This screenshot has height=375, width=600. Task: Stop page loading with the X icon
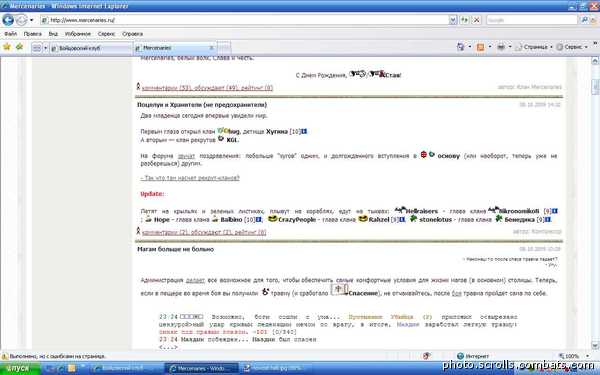tap(476, 20)
